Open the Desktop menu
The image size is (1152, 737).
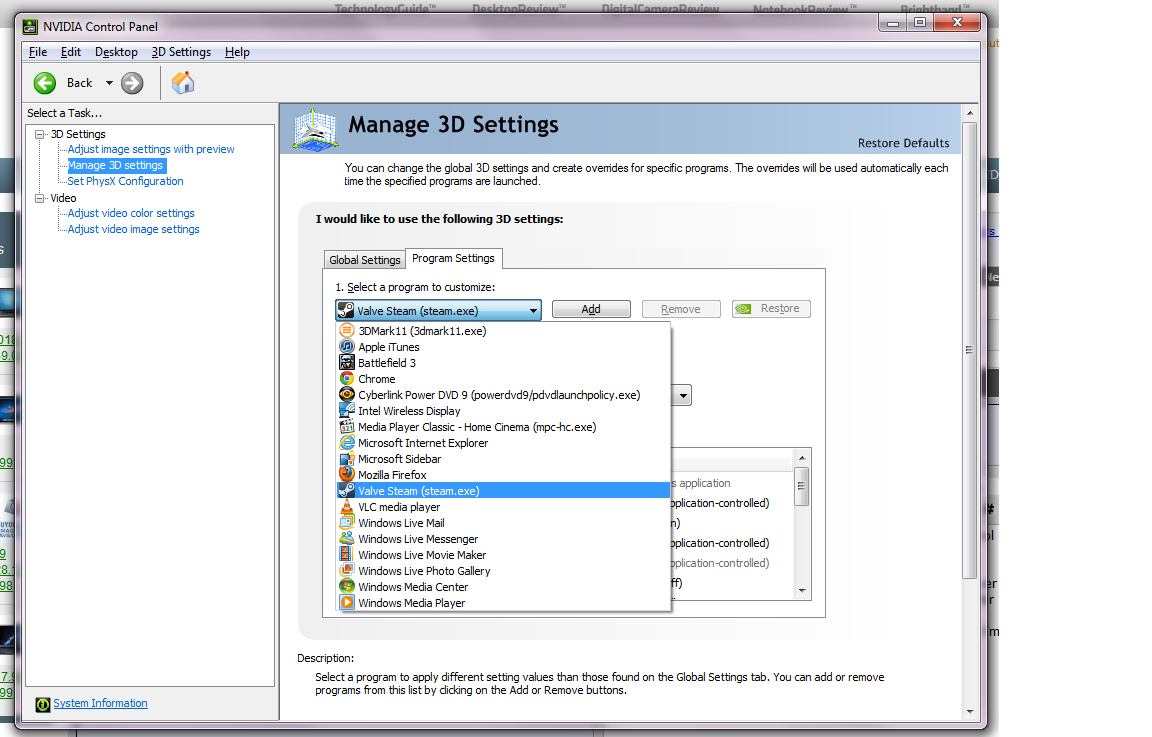coord(116,52)
